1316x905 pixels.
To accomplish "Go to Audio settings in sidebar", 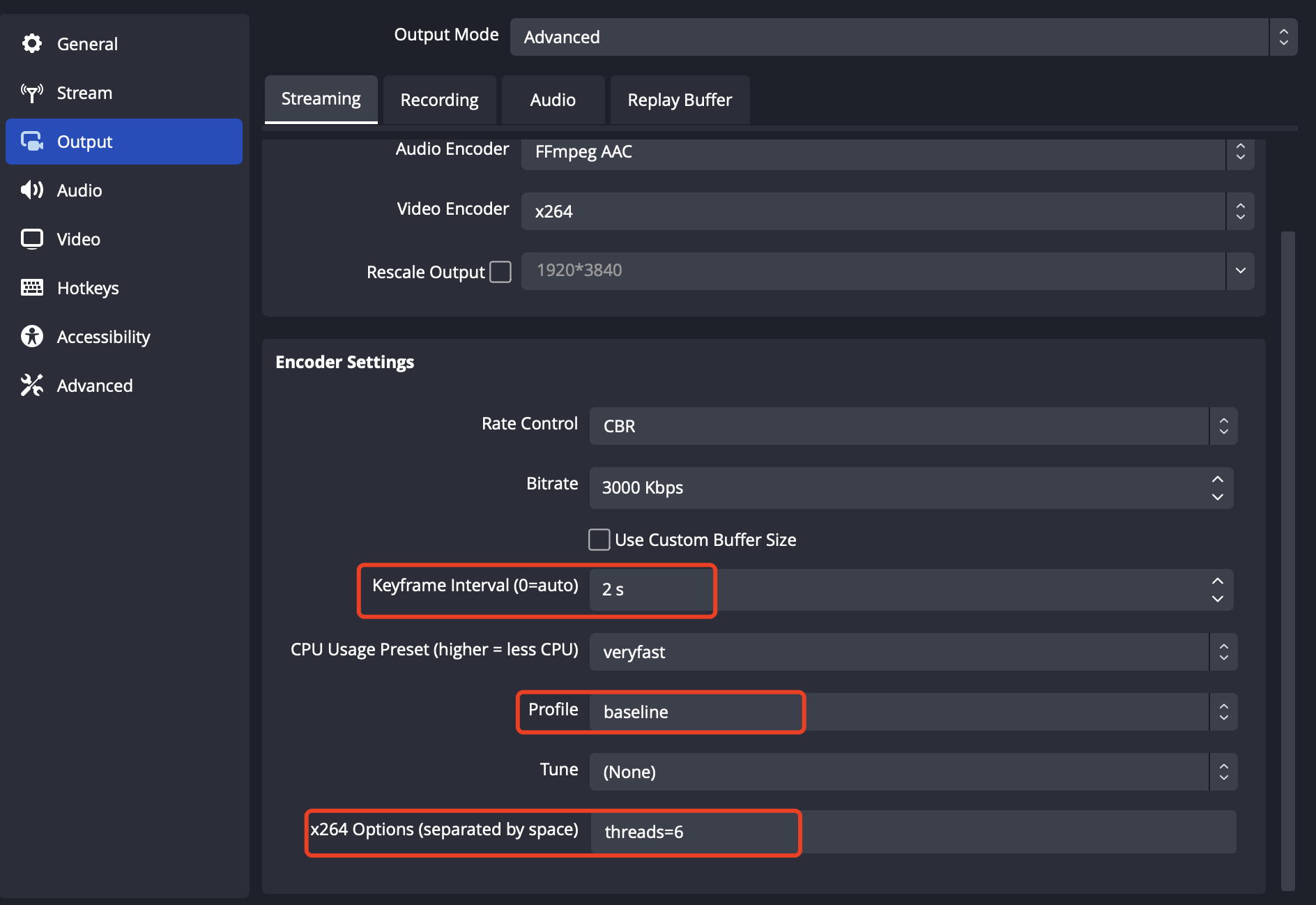I will pyautogui.click(x=124, y=190).
